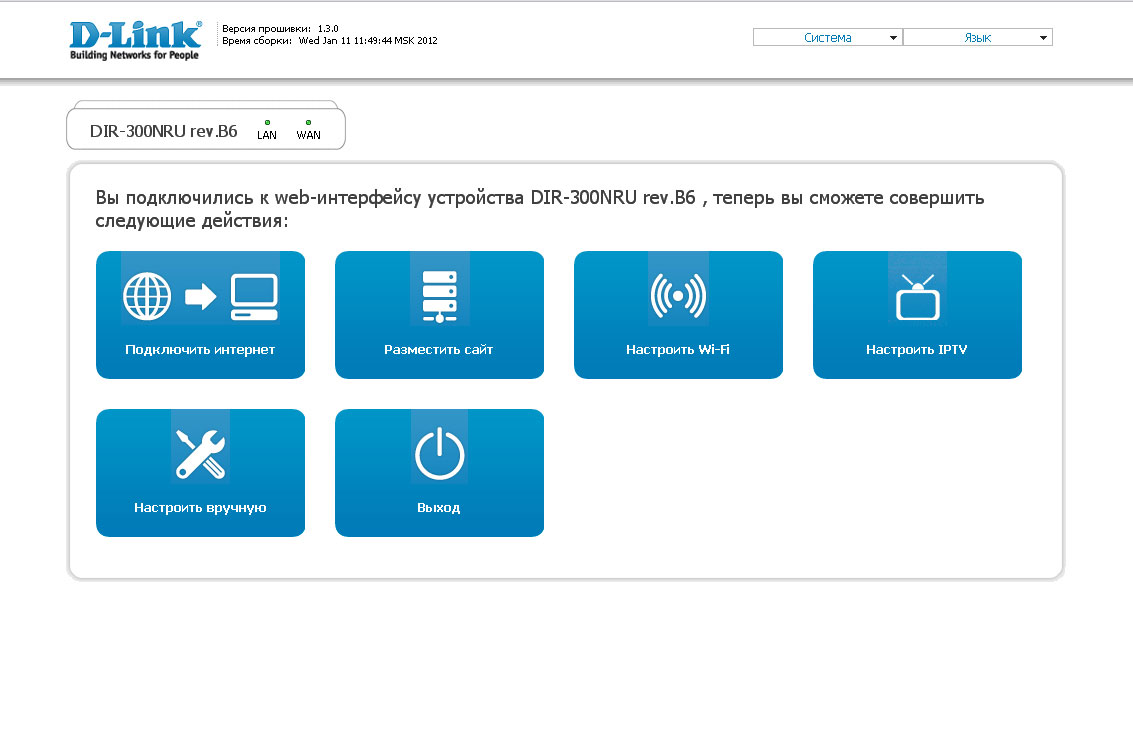Image resolution: width=1133 pixels, height=751 pixels.
Task: Click the D-Link logo
Action: [x=135, y=40]
